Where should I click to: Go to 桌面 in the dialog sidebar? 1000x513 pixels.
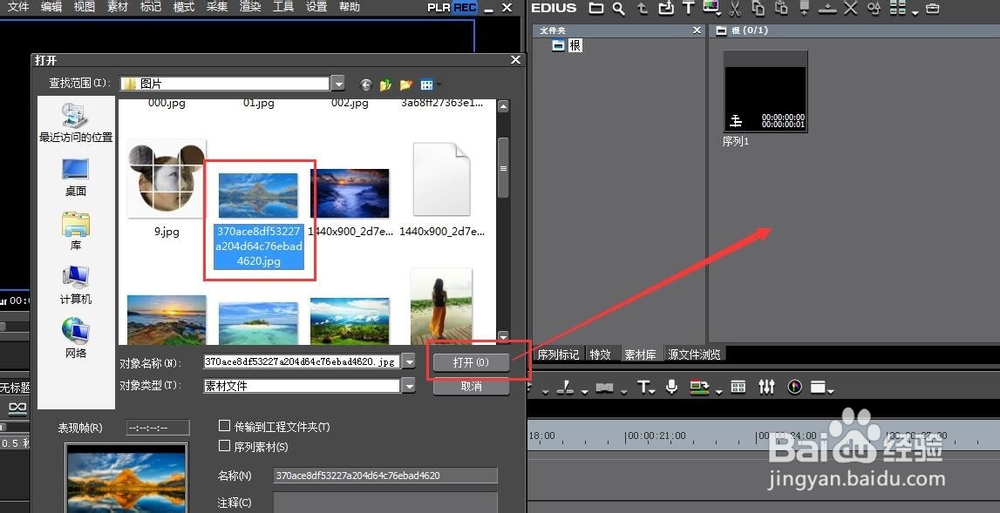click(76, 176)
